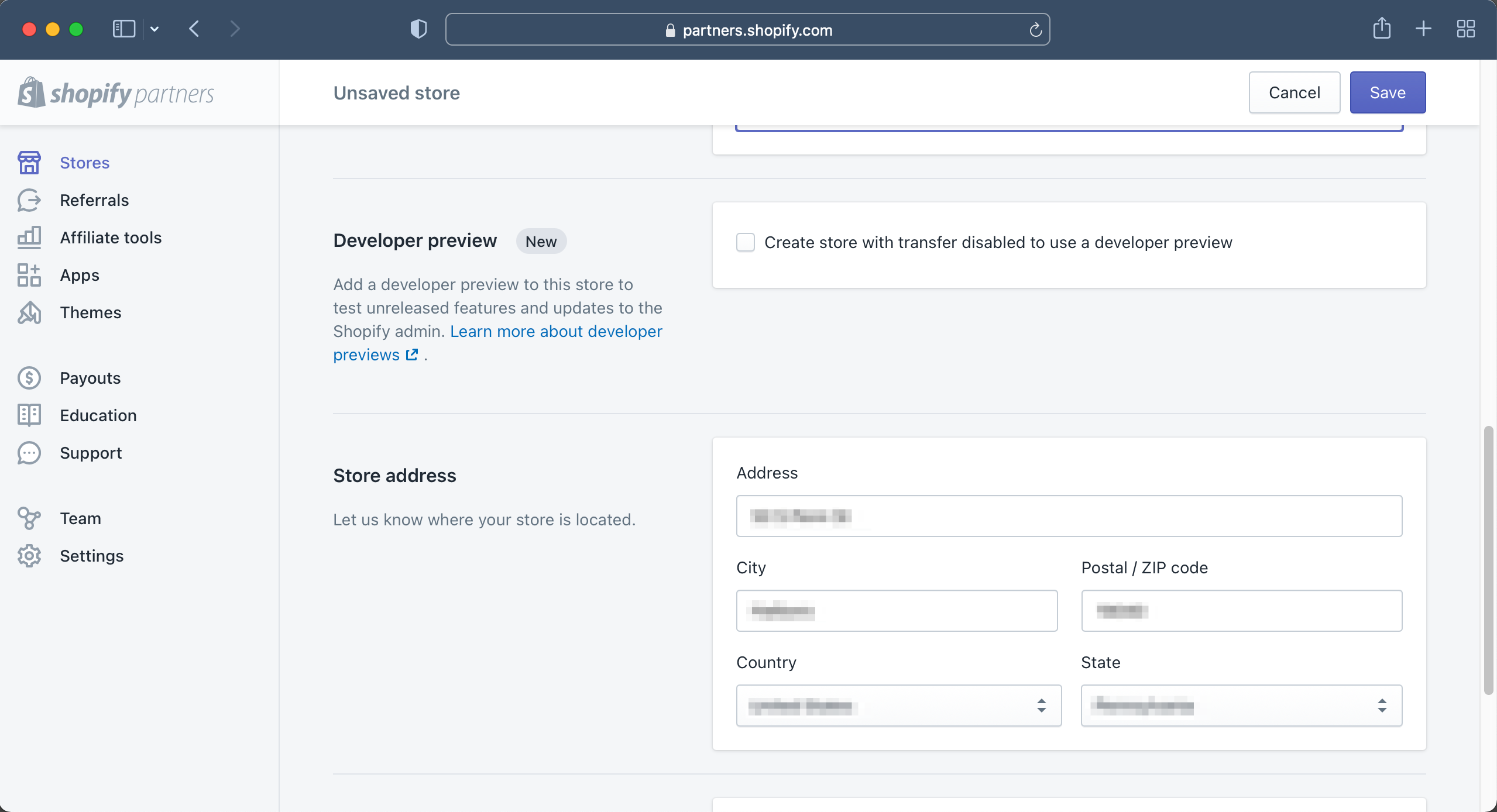Open Apps in the sidebar
The width and height of the screenshot is (1497, 812).
pos(80,275)
